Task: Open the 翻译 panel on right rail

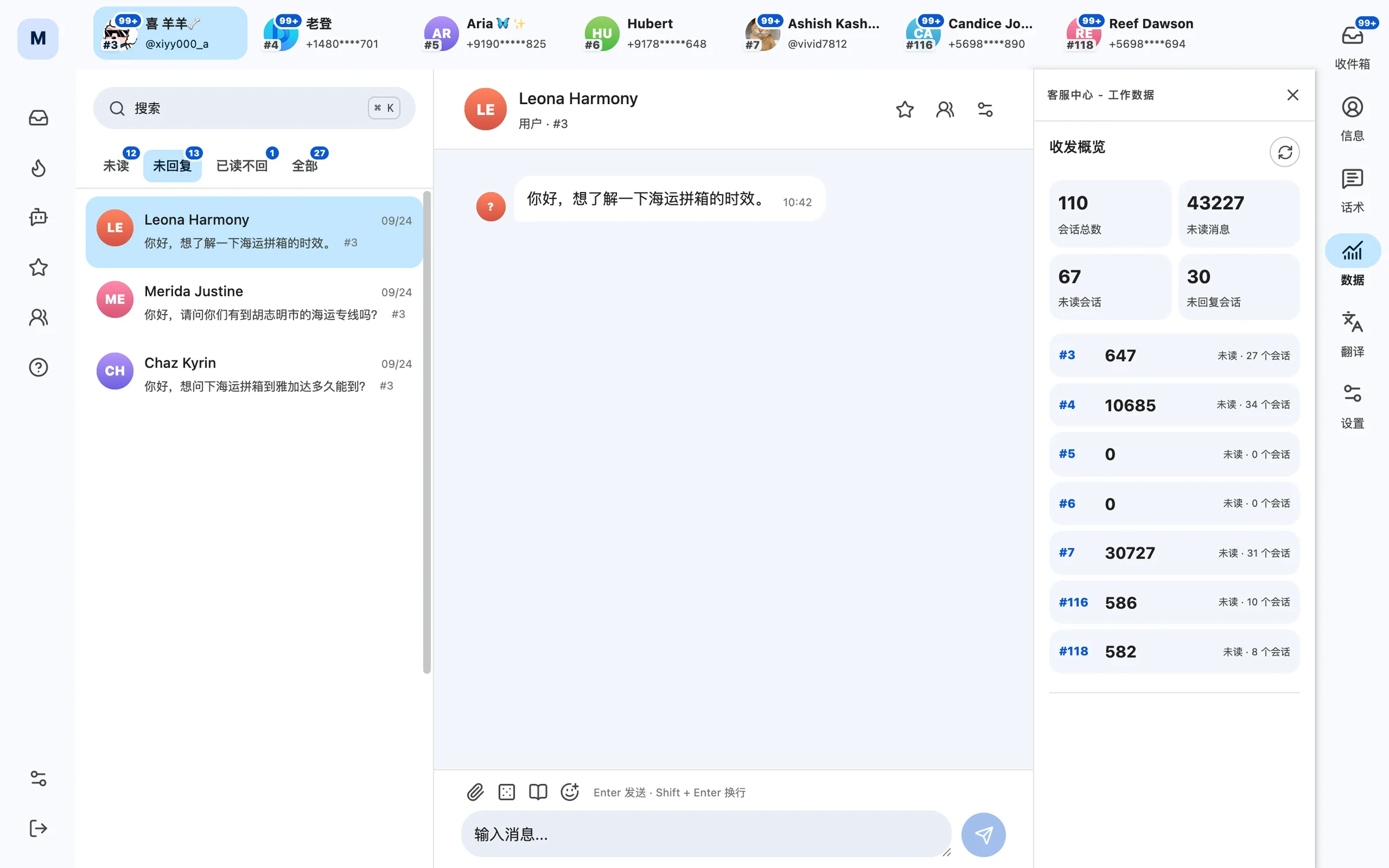Action: (1353, 334)
